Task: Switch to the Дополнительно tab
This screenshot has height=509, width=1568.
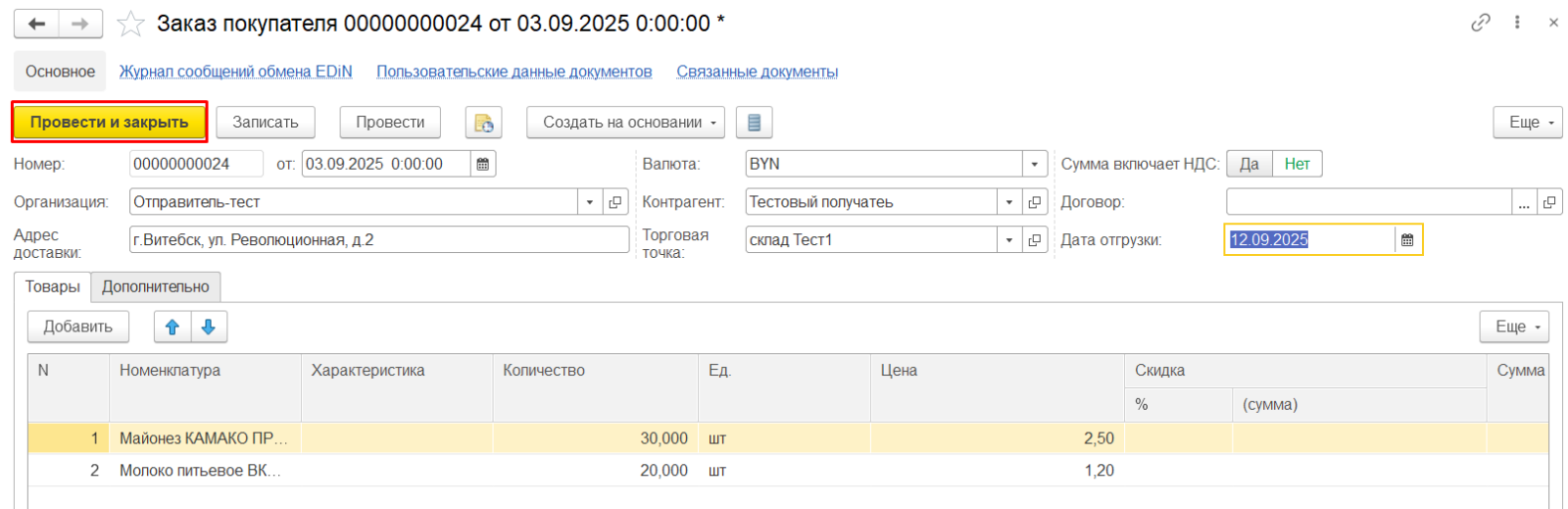Action: pos(156,286)
